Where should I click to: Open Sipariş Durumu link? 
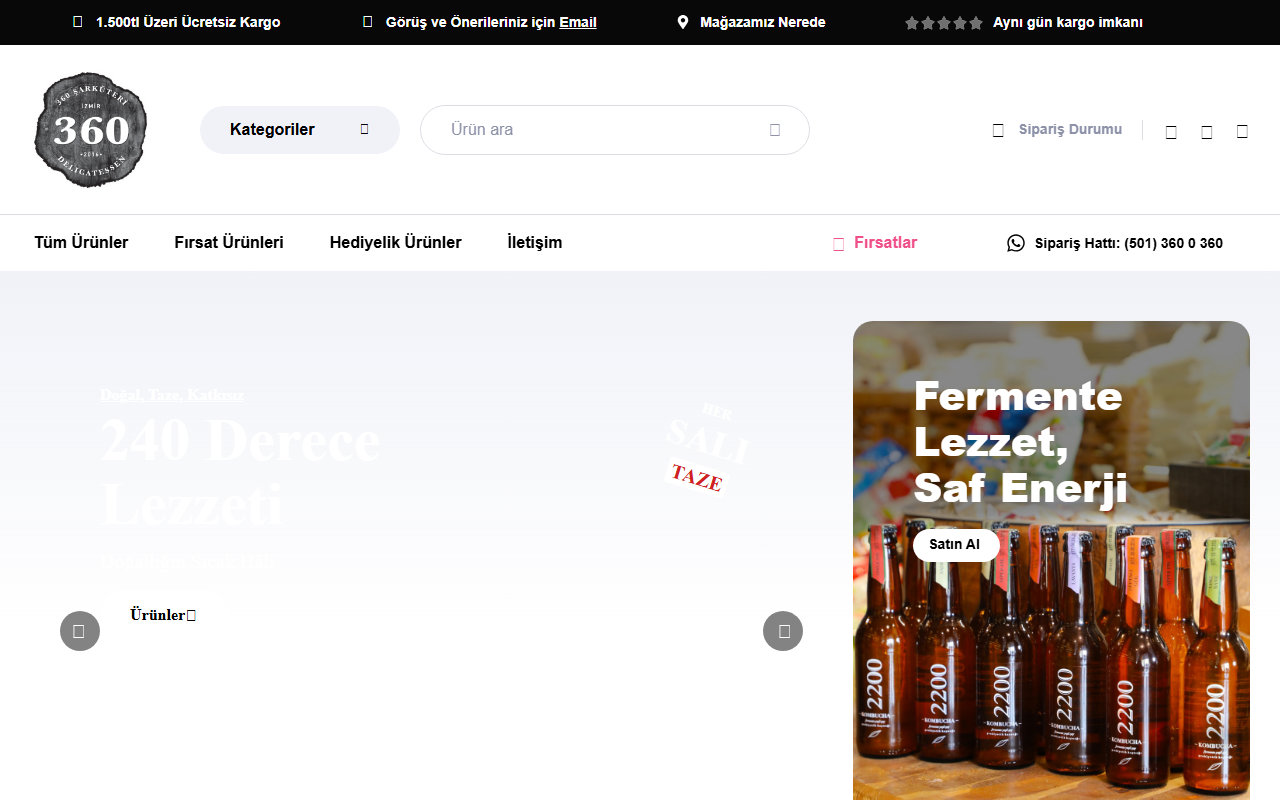pyautogui.click(x=1070, y=129)
